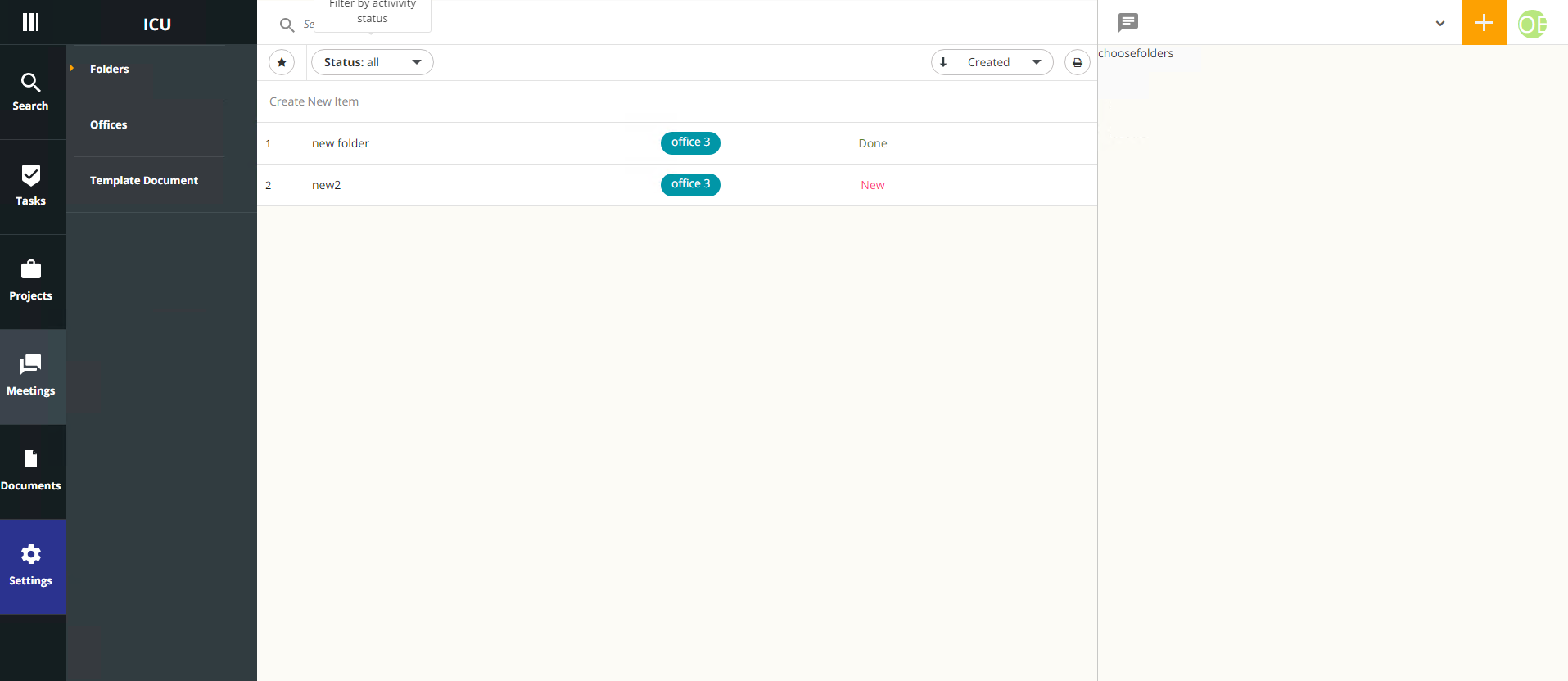Open the 'new folder' row
Viewport: 1568px width, 681px height.
(x=677, y=143)
